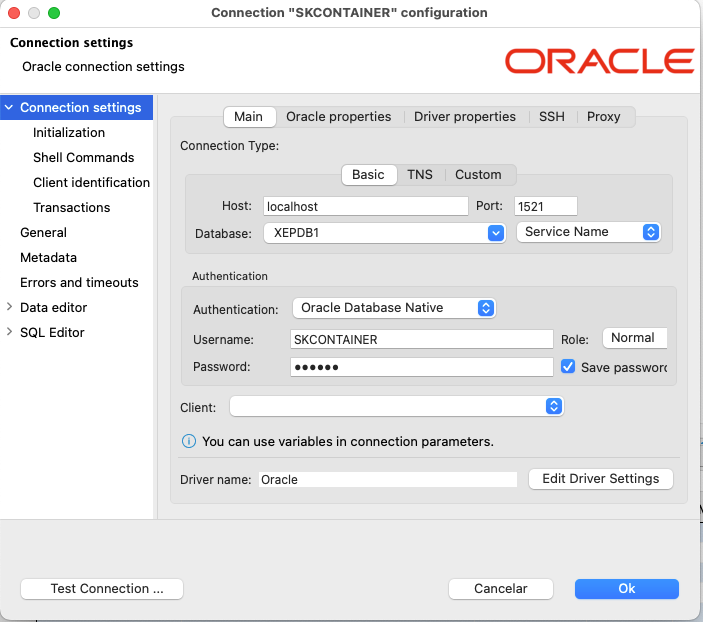Switch to the Oracle properties tab
Viewport: 703px width, 622px height.
coord(338,117)
